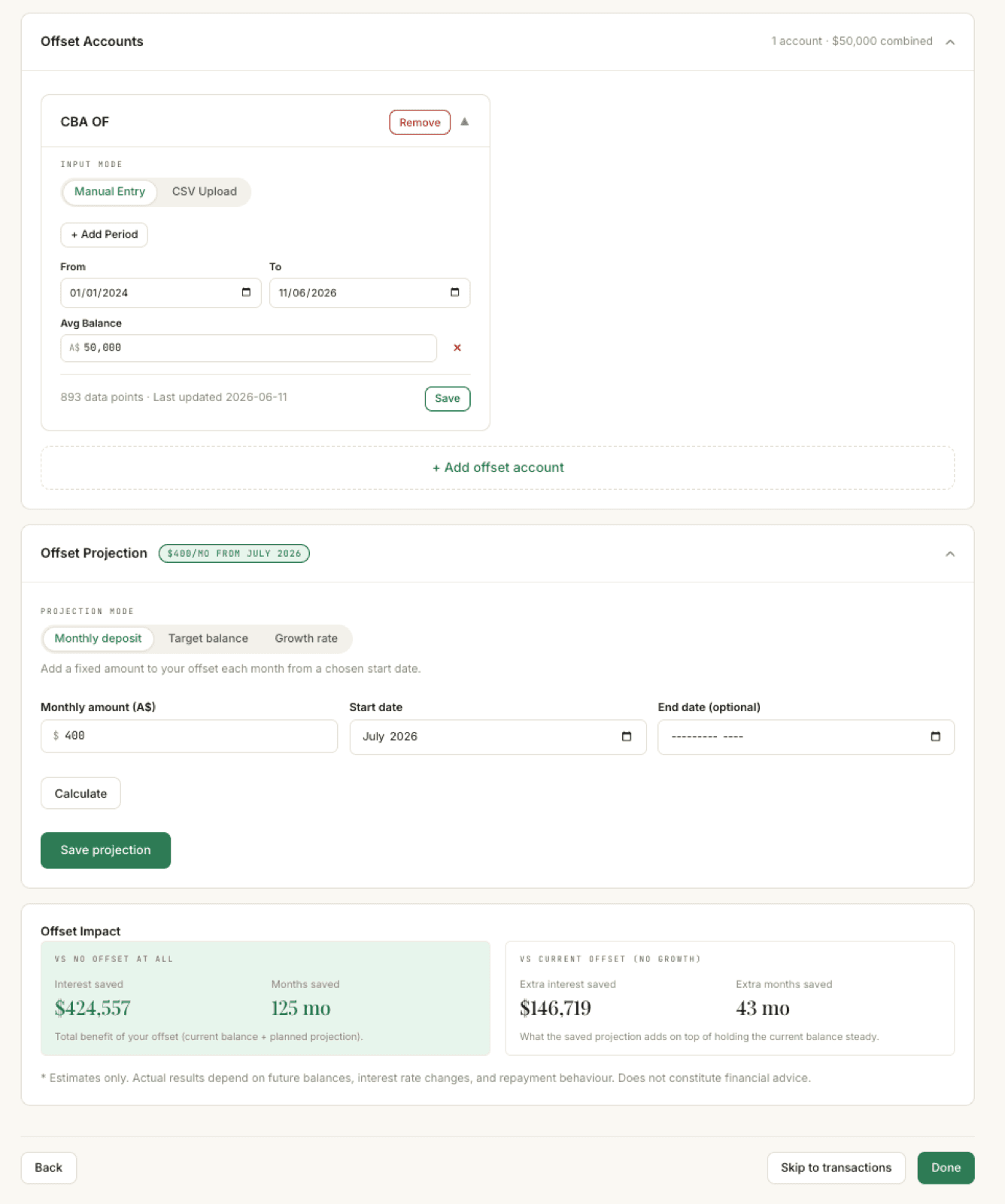Click Skip to transactions button
The width and height of the screenshot is (1005, 1204).
(836, 1168)
